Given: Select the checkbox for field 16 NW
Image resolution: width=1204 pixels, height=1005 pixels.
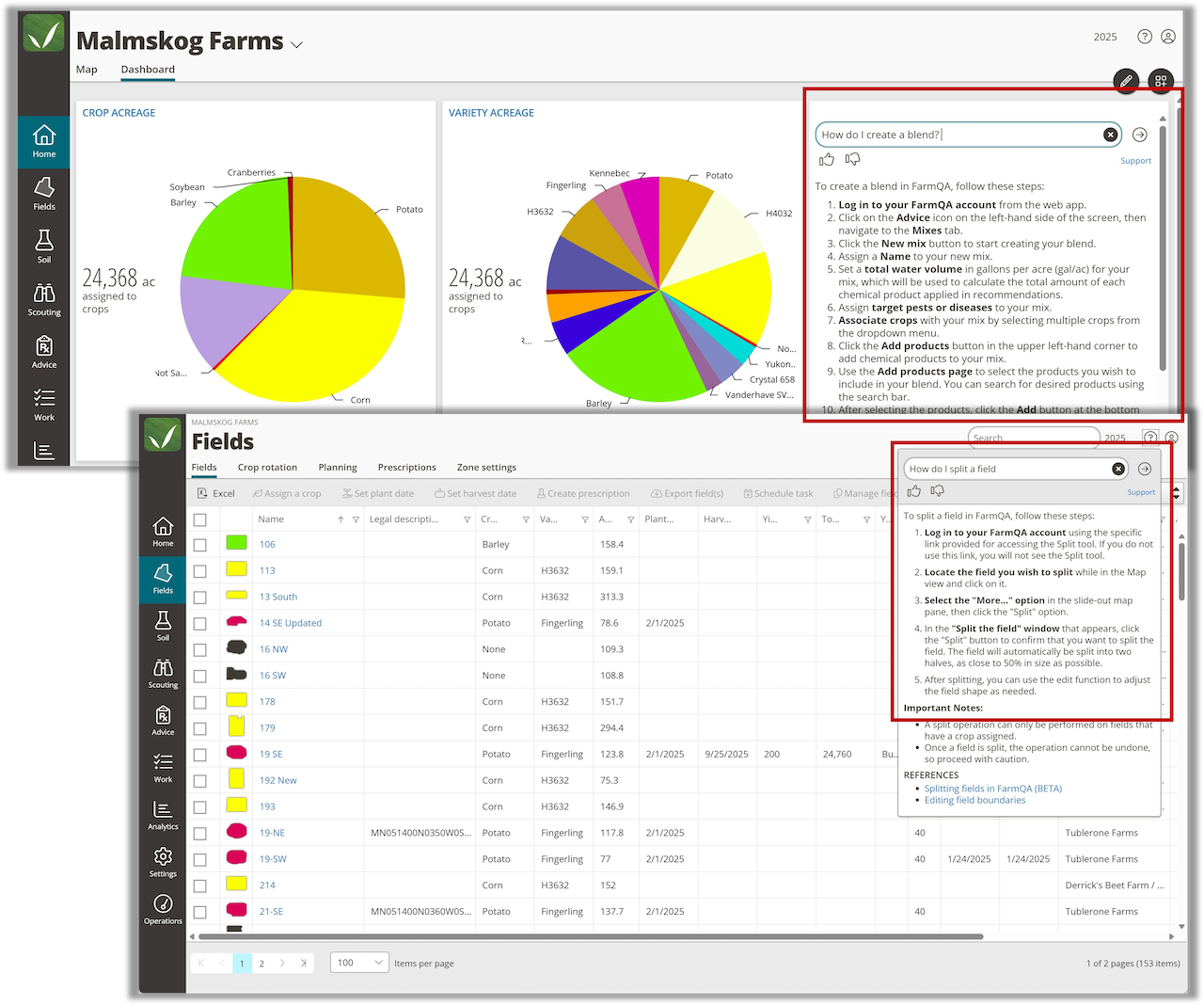Looking at the screenshot, I should coord(199,650).
